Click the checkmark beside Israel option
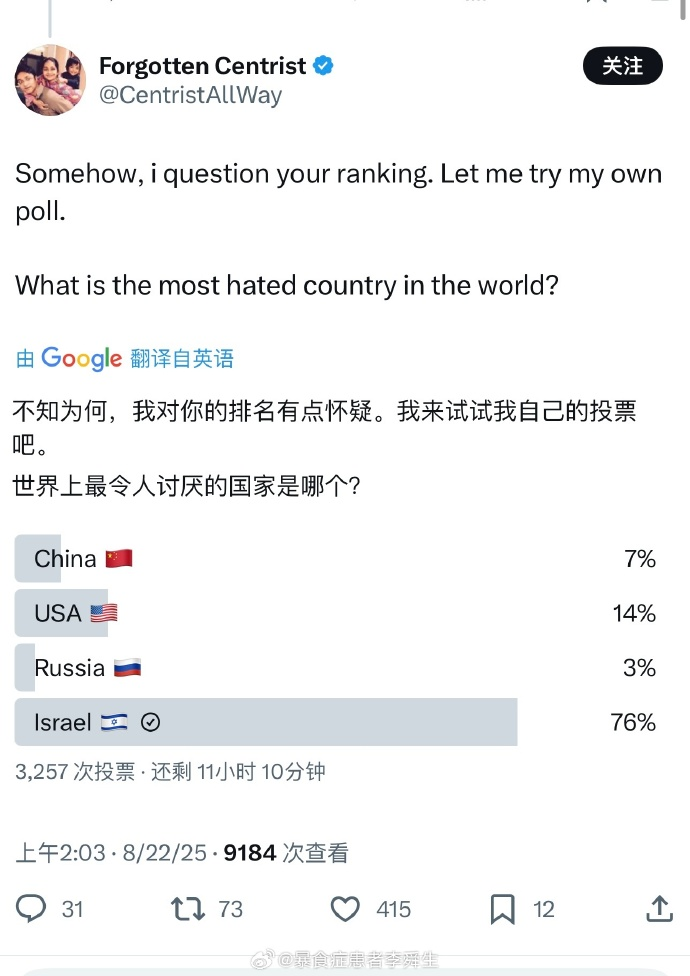Image resolution: width=690 pixels, height=976 pixels. (x=151, y=722)
